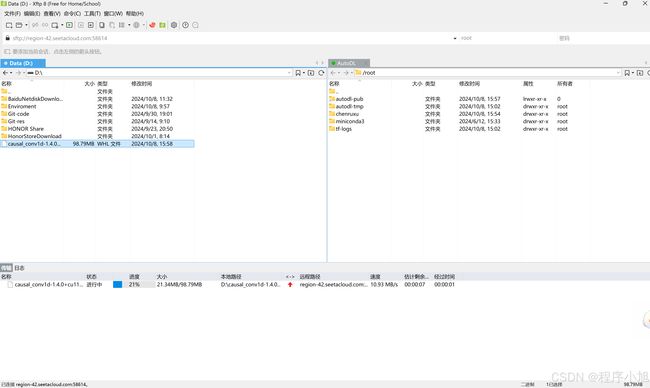Go back in the local D:\ pane

point(5,73)
